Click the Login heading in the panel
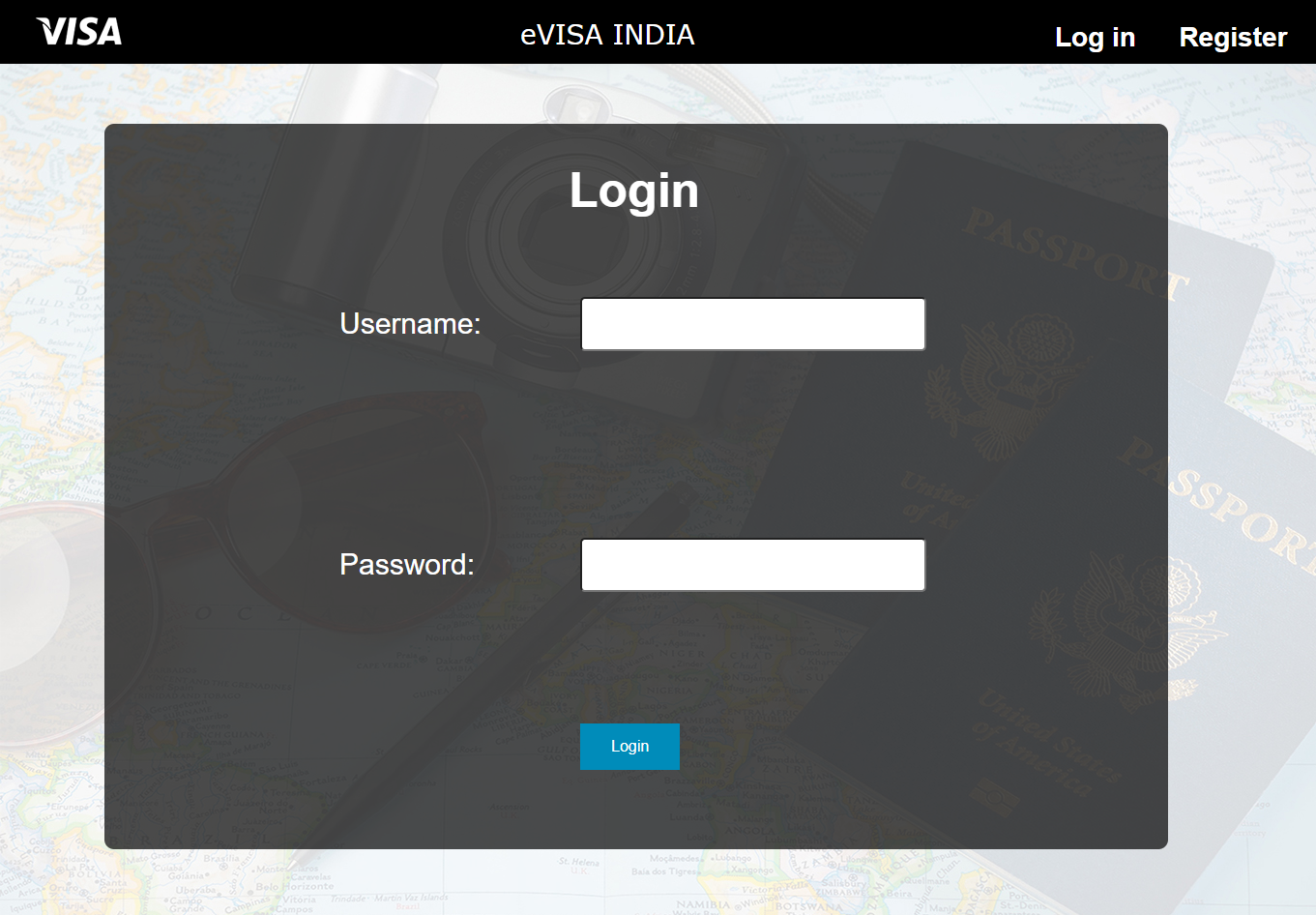Screen dimensions: 1316x915 633,190
